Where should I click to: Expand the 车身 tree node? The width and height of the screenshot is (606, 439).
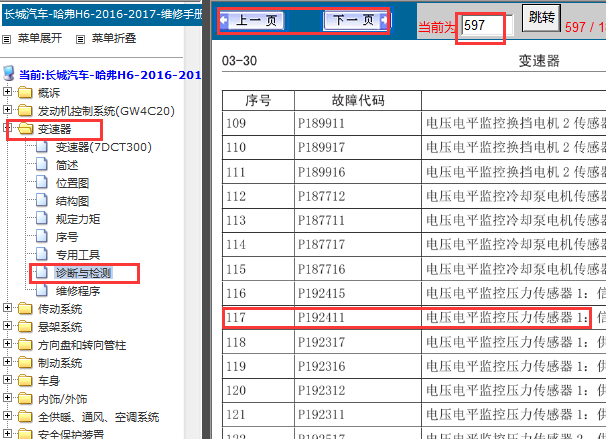coord(7,379)
